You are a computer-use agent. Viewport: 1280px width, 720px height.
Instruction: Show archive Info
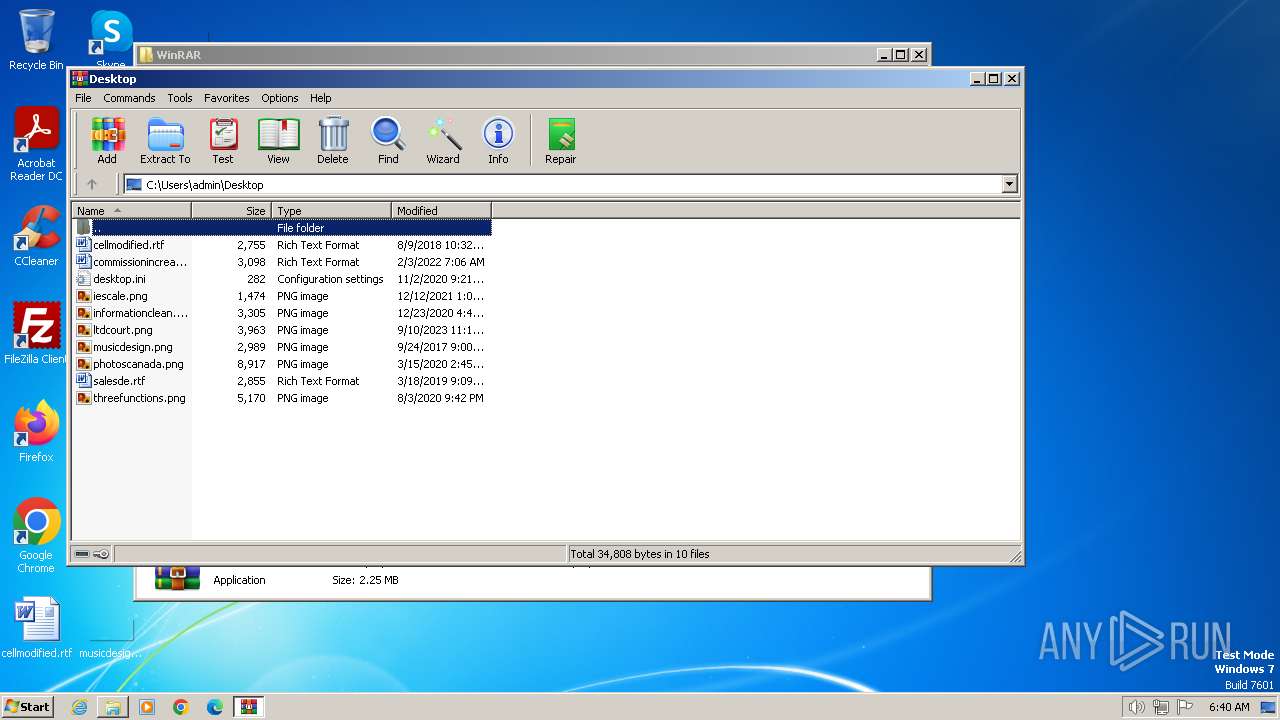click(498, 141)
